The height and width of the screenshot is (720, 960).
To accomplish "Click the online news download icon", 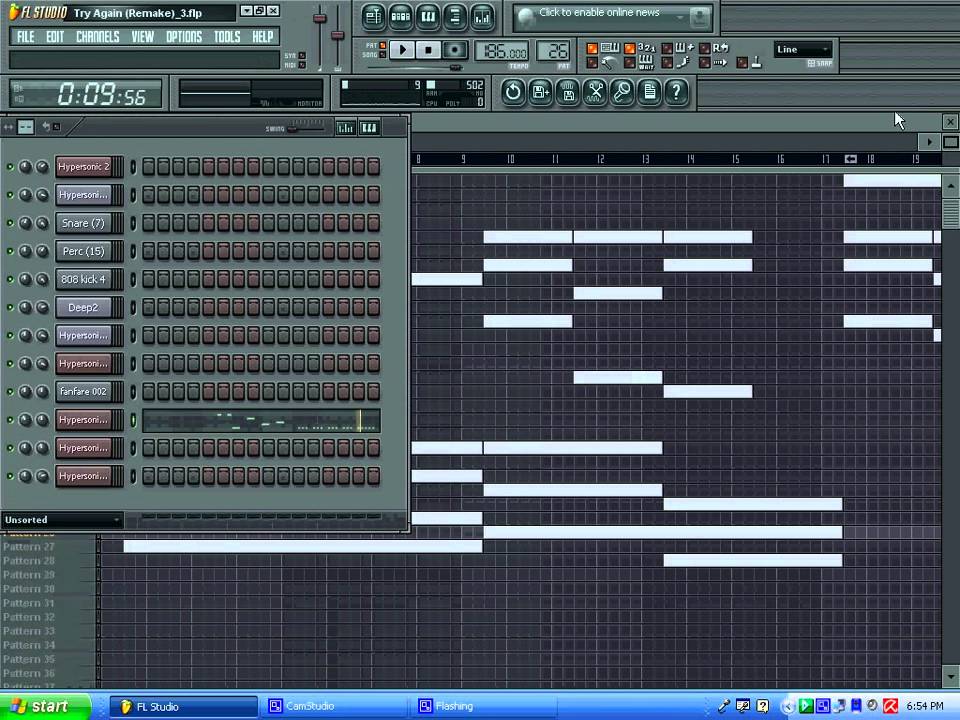I will [699, 18].
